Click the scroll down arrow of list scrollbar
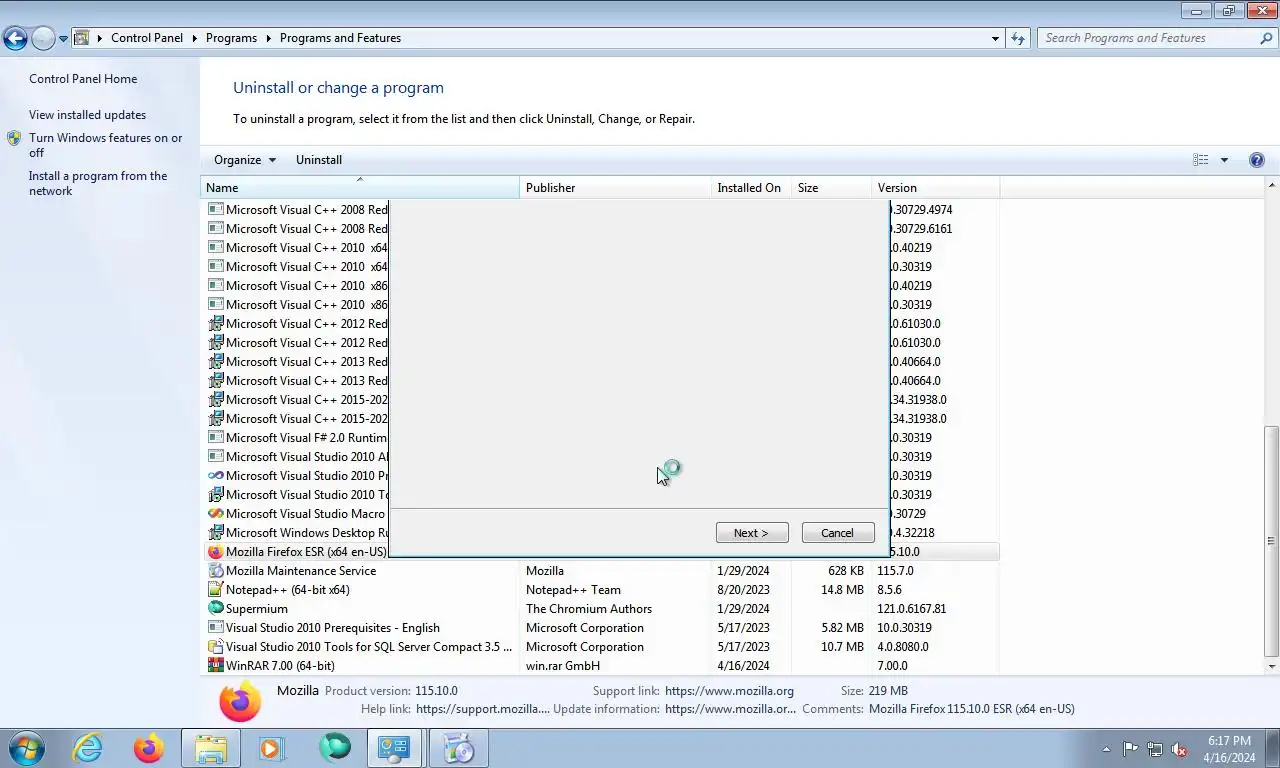Screen dimensions: 1280x768 1272,666
